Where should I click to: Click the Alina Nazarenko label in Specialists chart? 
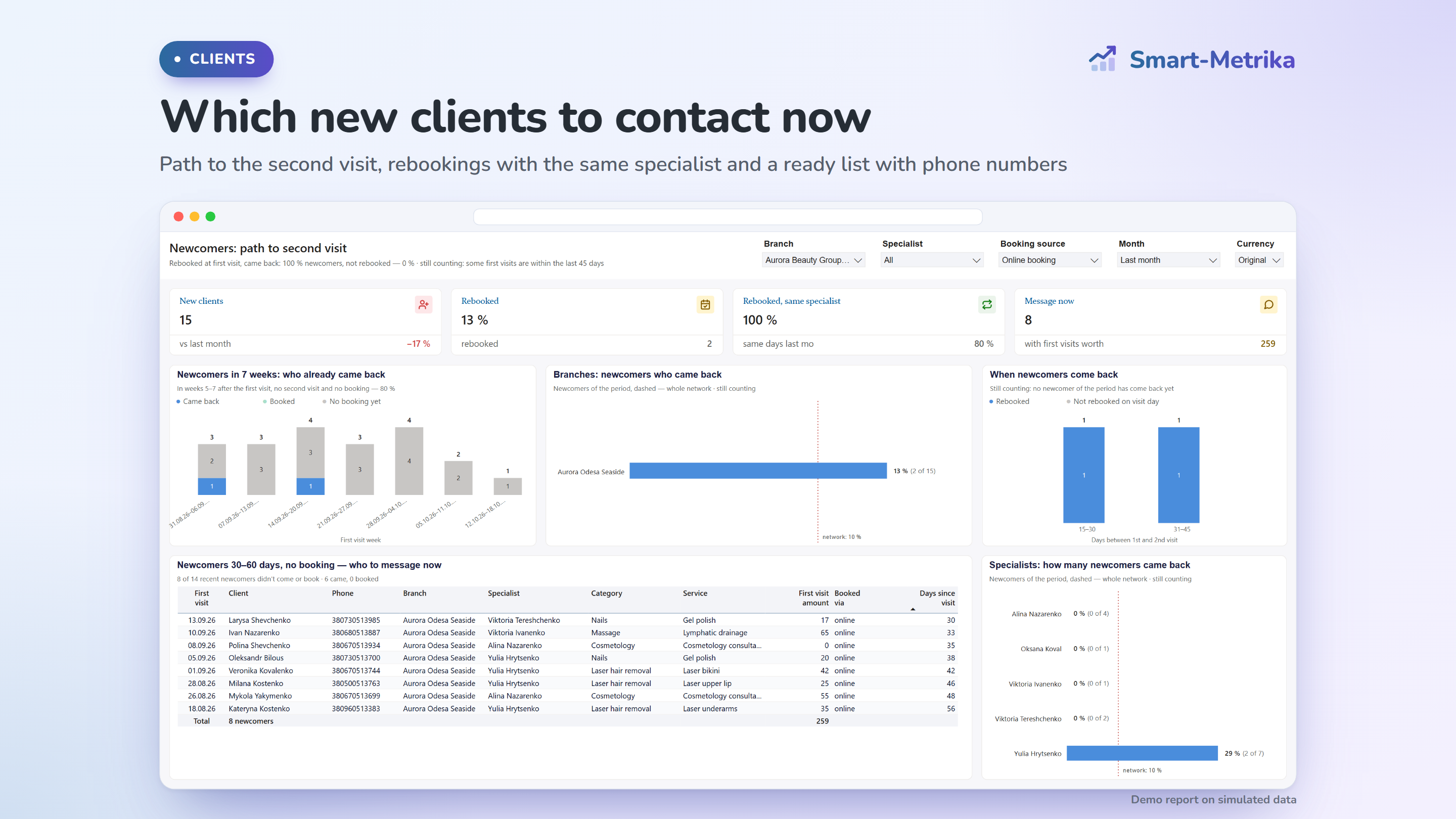(x=1036, y=614)
